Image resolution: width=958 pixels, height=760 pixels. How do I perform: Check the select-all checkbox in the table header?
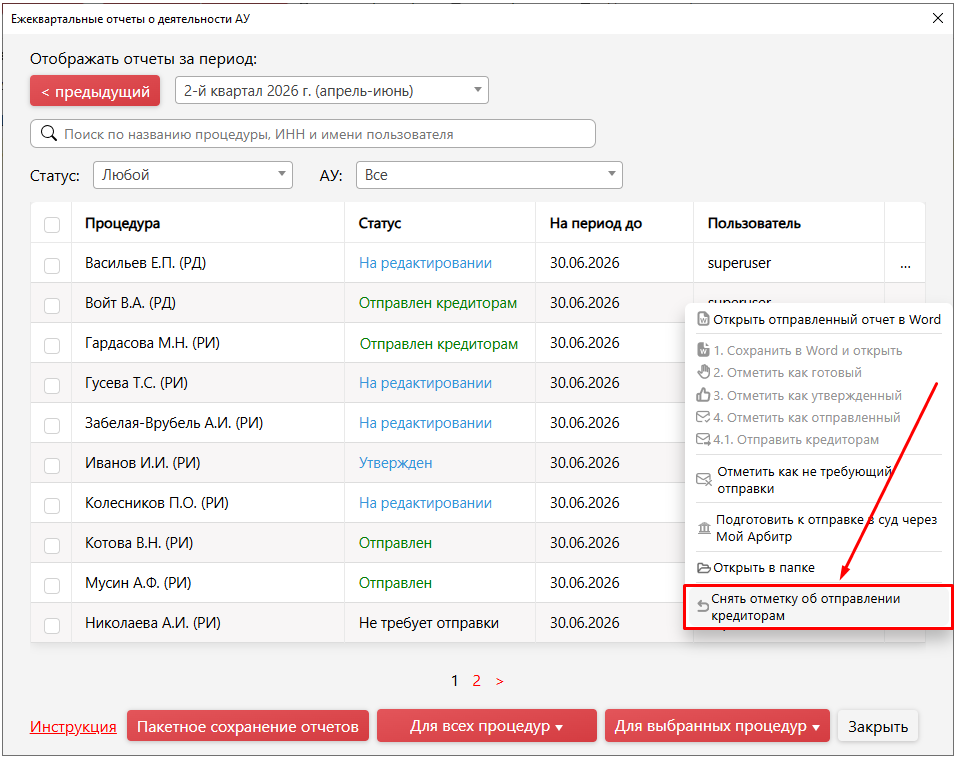coord(52,224)
